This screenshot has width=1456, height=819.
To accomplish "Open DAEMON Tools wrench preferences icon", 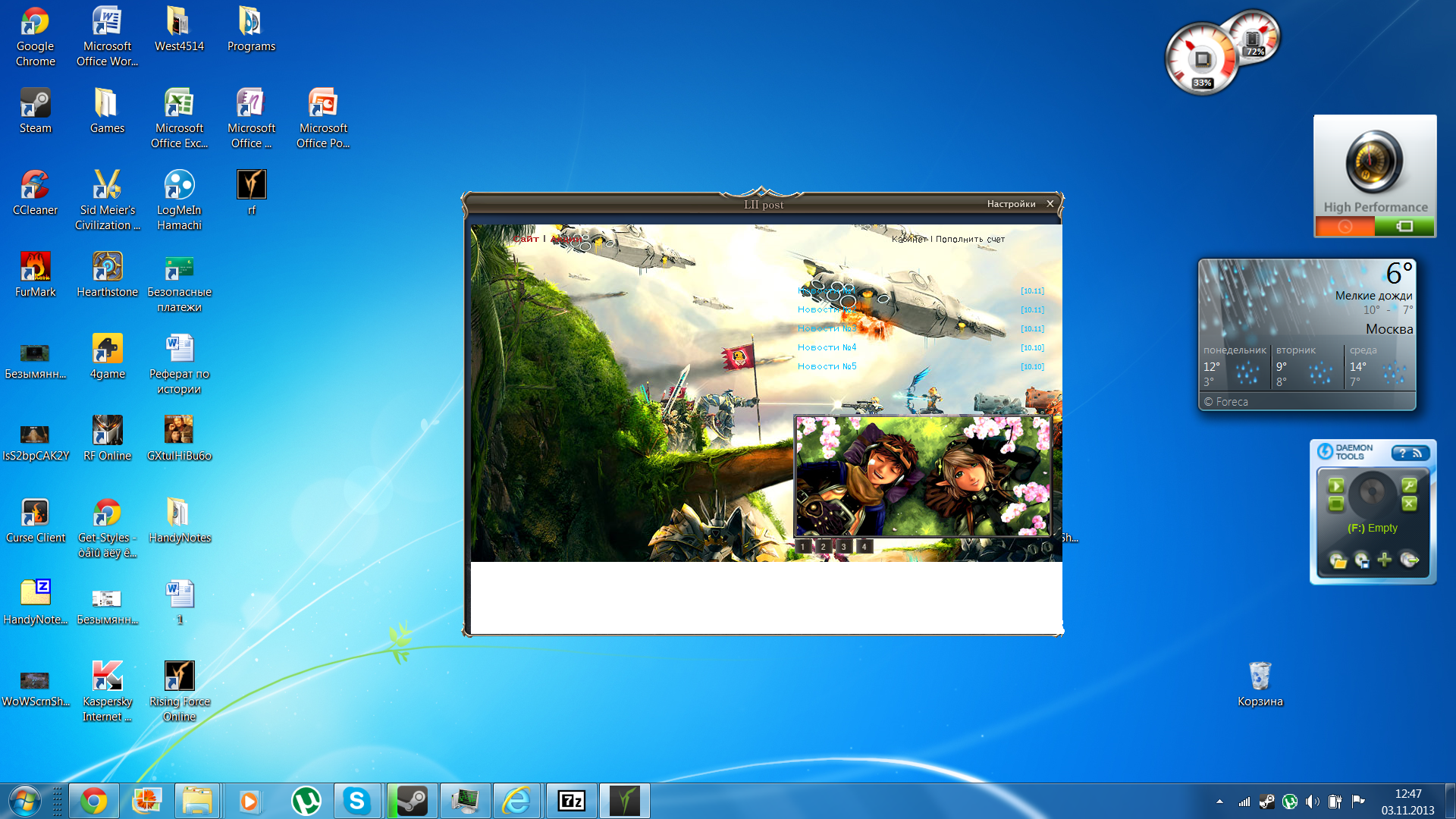I will (x=1409, y=485).
